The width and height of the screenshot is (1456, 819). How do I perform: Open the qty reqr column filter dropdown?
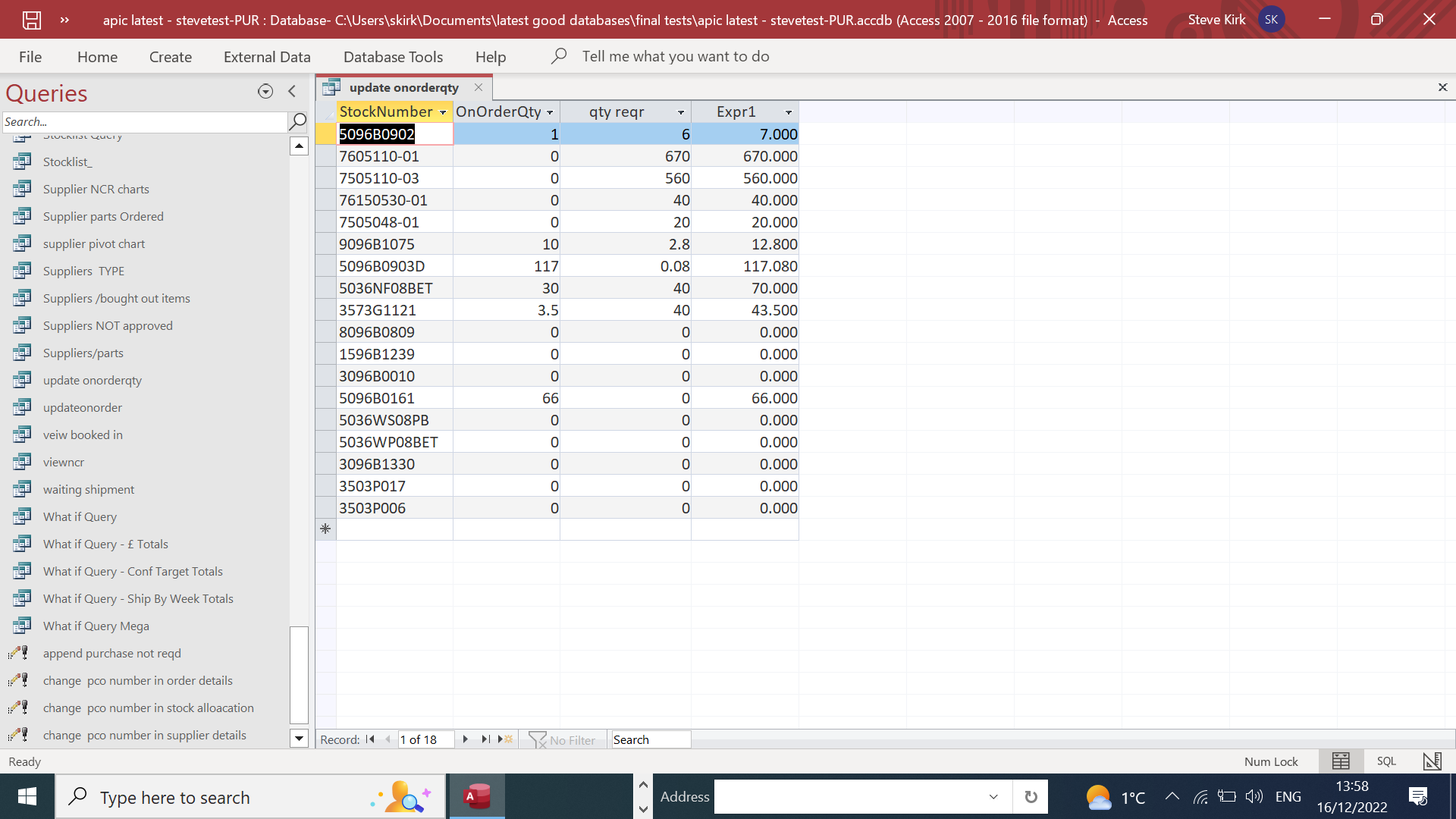pos(681,112)
